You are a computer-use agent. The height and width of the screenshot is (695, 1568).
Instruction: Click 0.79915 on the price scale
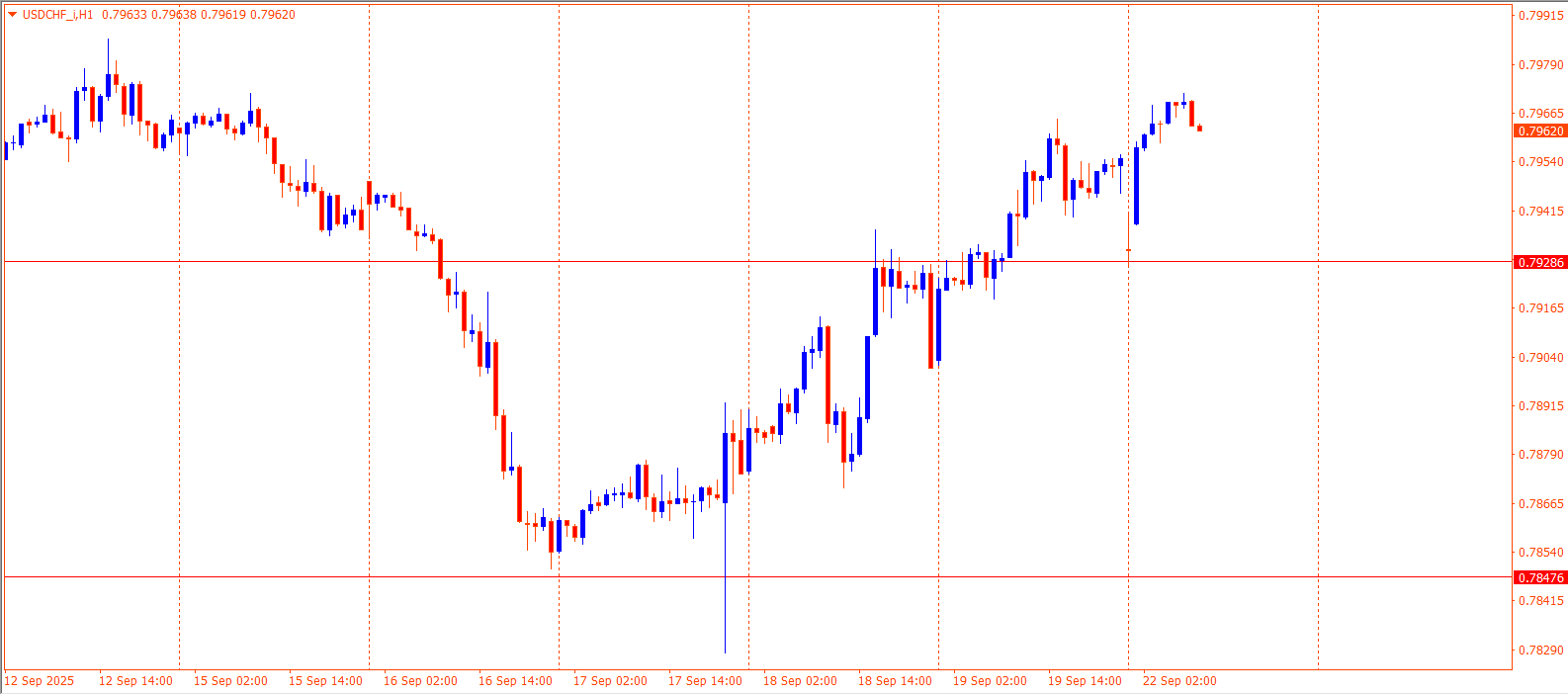click(x=1540, y=16)
